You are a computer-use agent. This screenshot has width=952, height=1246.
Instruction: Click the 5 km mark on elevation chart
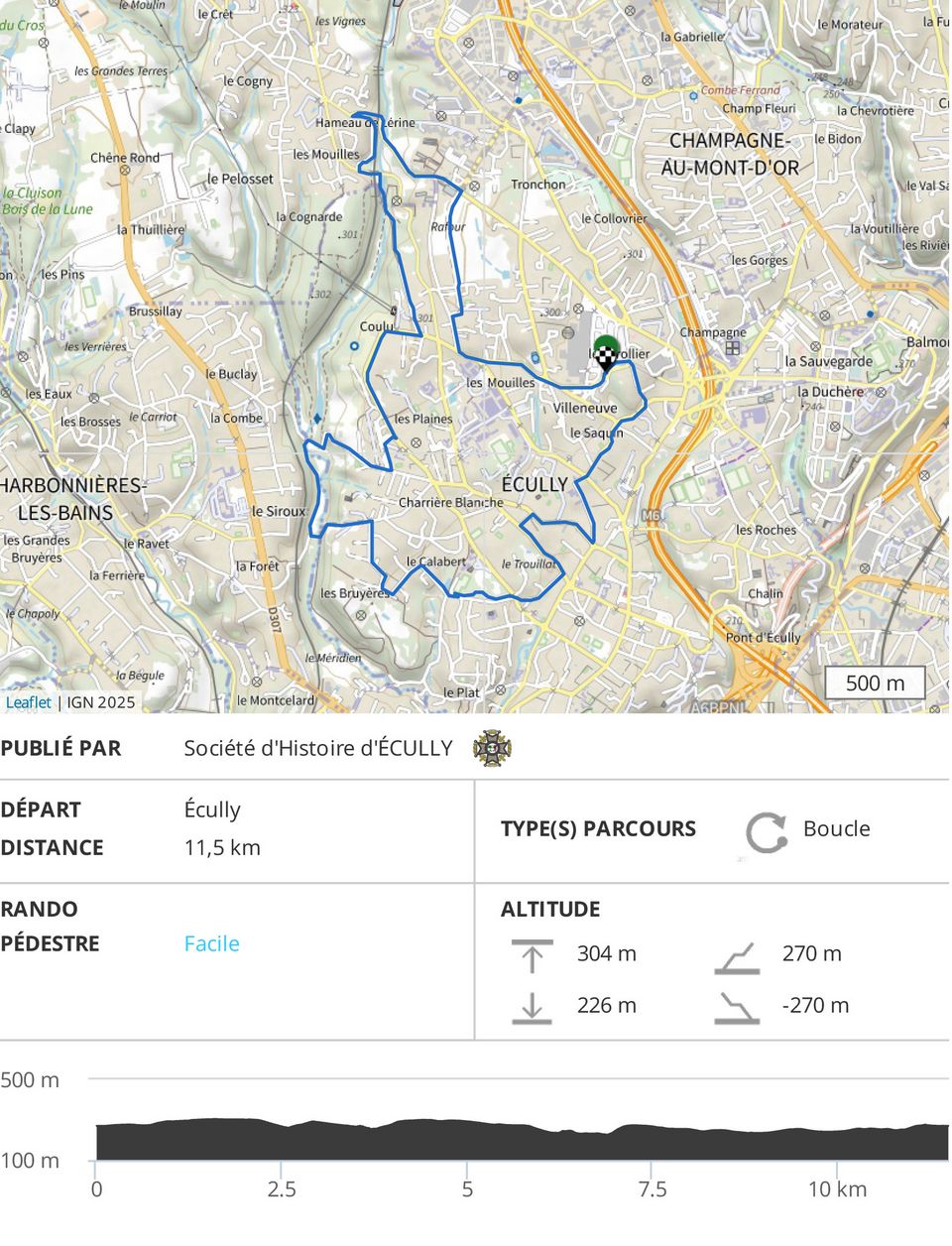point(467,1187)
